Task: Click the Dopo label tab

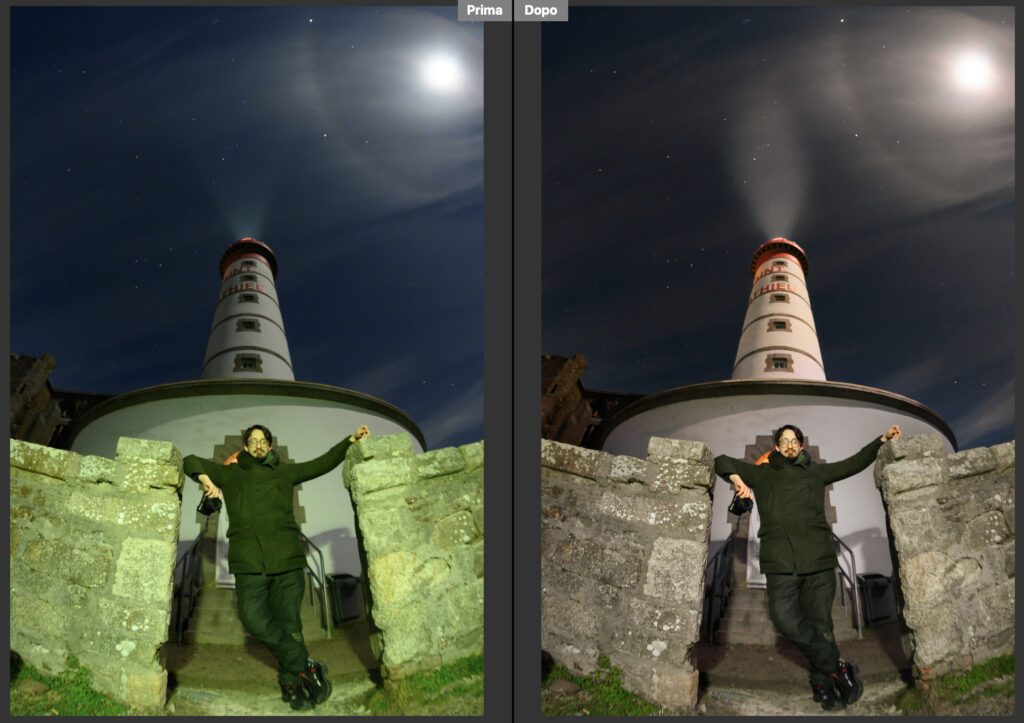Action: (541, 11)
